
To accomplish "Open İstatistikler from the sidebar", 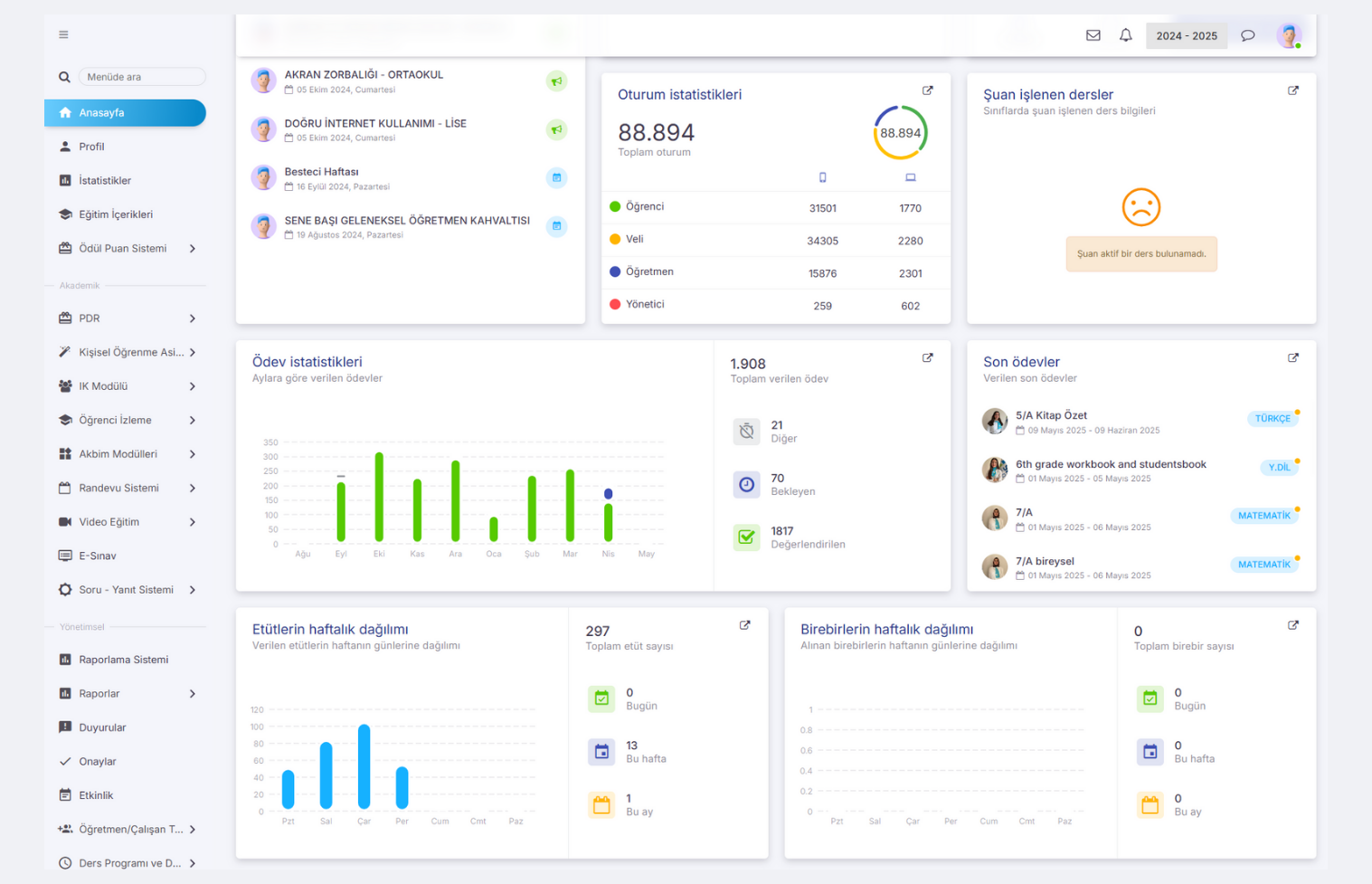I will click(x=105, y=180).
